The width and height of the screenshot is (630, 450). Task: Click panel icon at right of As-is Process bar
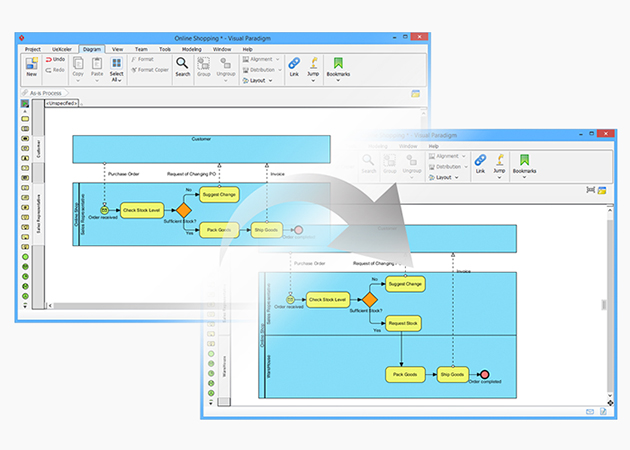[415, 94]
